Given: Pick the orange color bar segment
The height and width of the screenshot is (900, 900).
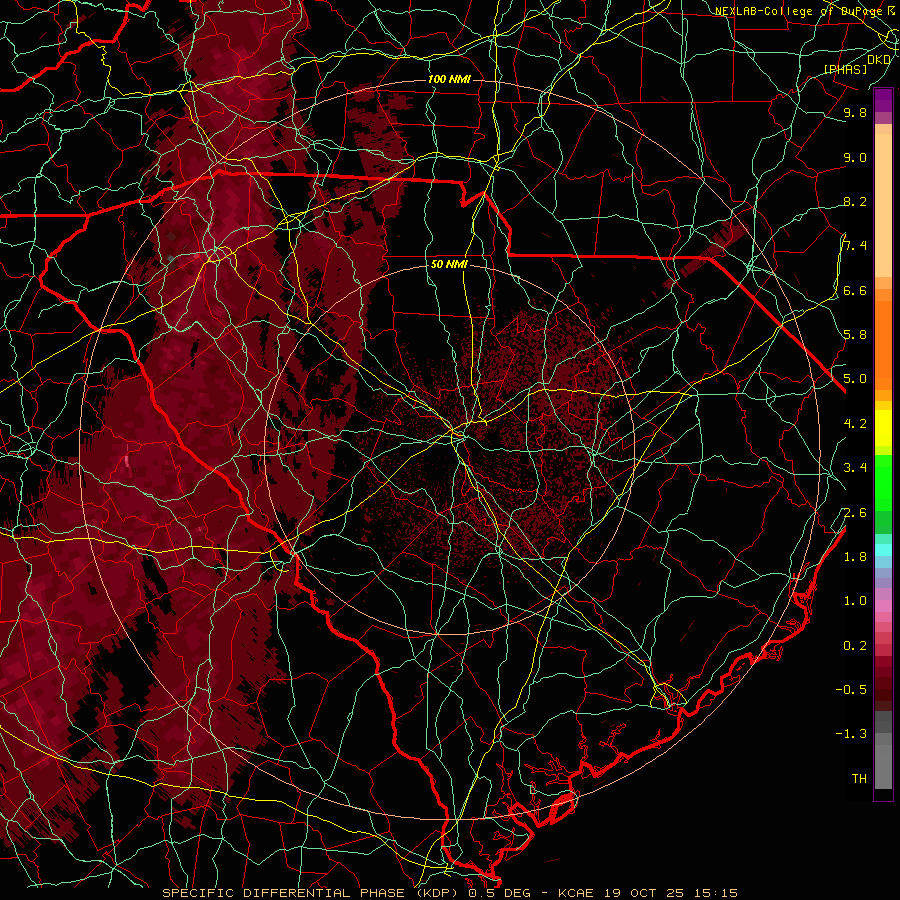Looking at the screenshot, I should click(883, 346).
